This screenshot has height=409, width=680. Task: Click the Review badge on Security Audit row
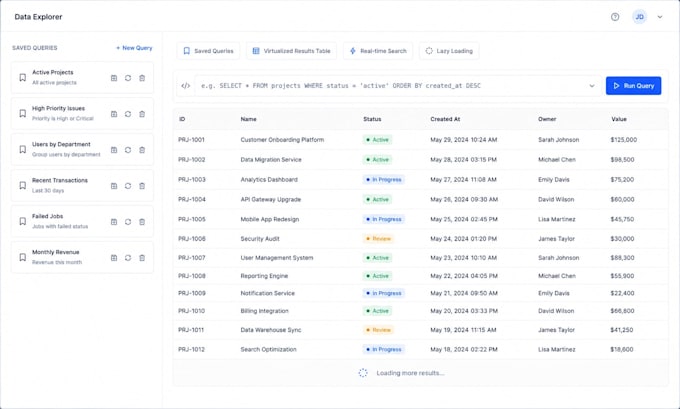click(378, 239)
